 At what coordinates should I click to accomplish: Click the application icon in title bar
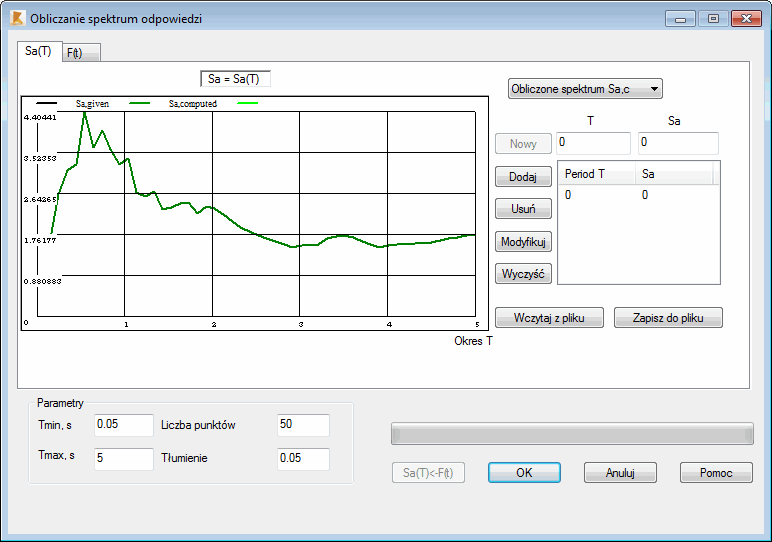[x=17, y=19]
